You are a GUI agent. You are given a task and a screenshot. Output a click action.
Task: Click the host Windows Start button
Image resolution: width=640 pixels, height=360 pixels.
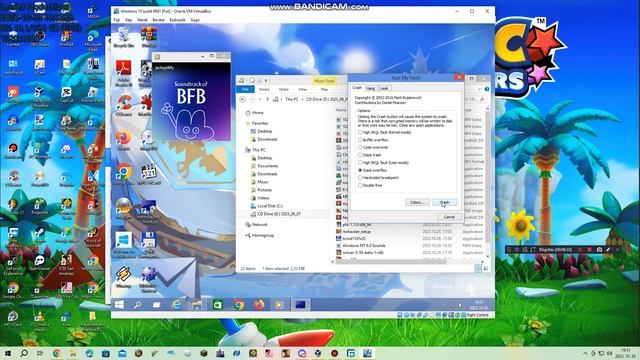[x=8, y=353]
